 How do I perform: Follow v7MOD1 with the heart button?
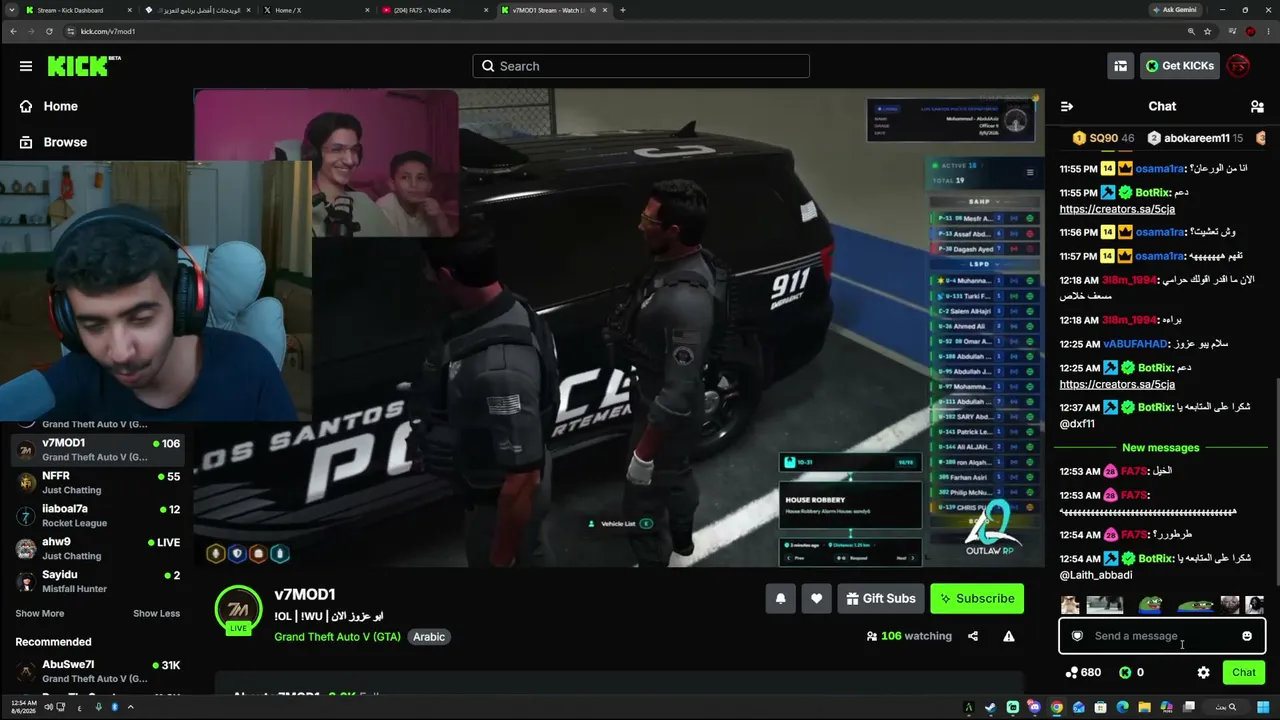coord(816,598)
